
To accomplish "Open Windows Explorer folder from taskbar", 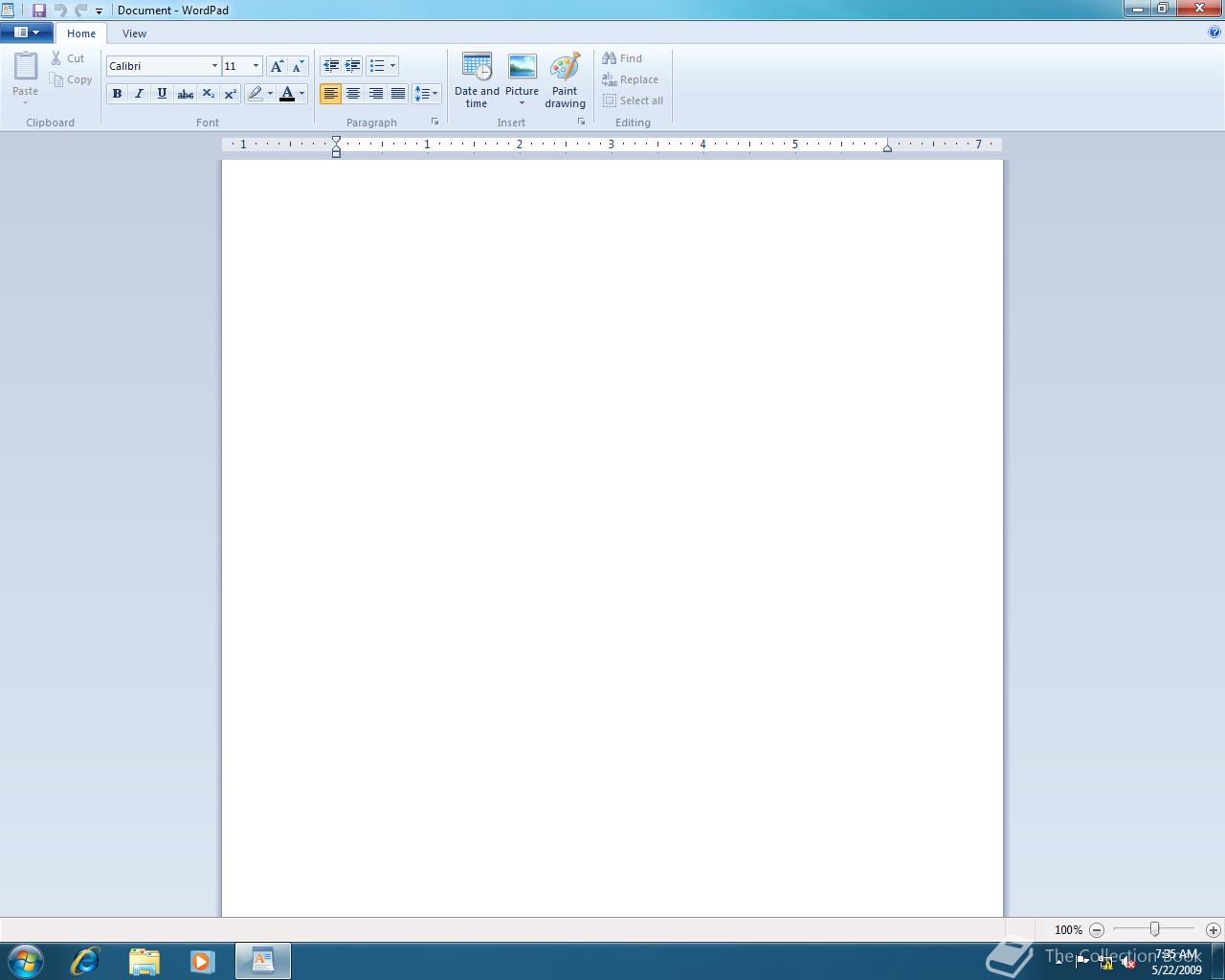I will 144,961.
